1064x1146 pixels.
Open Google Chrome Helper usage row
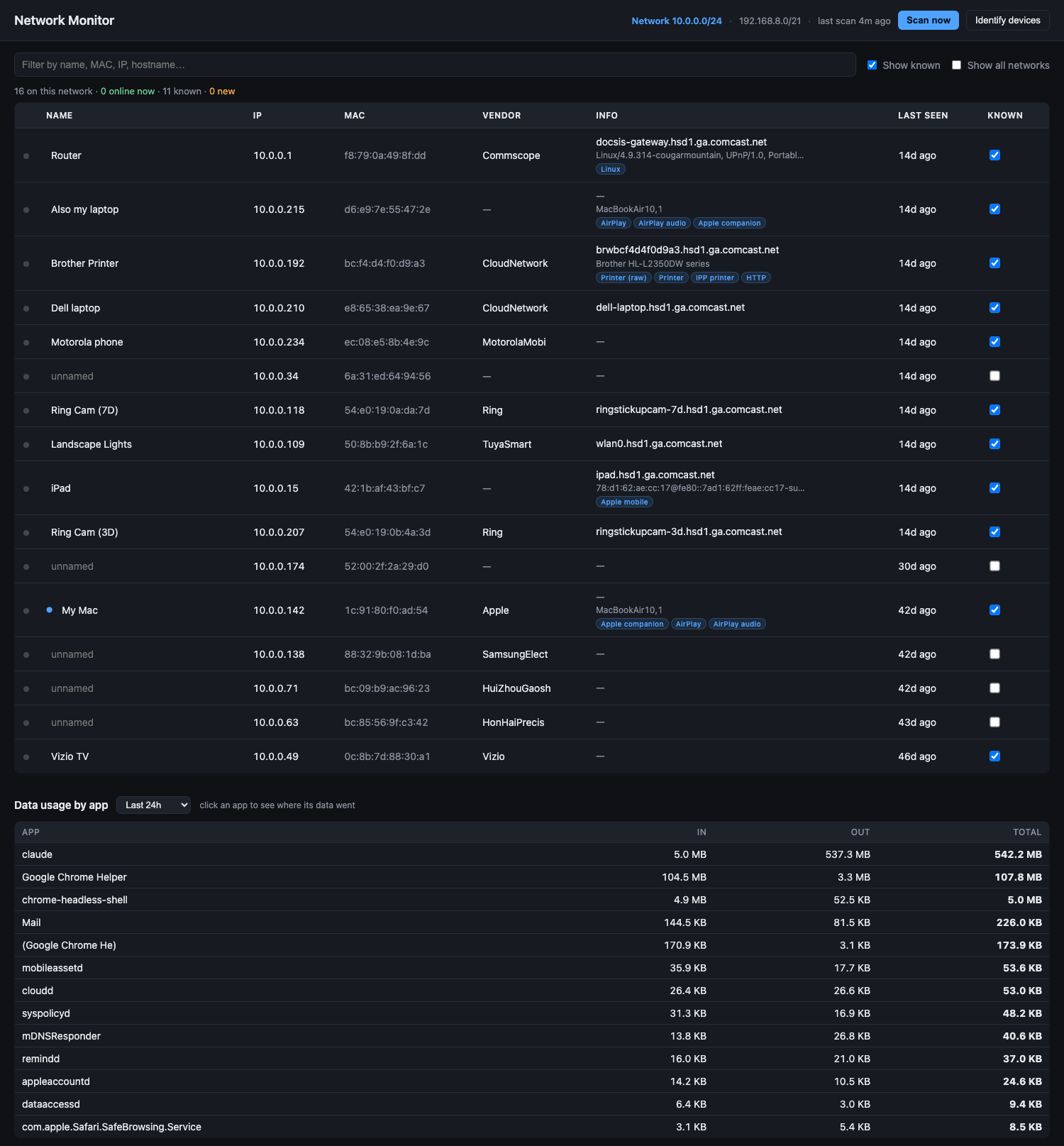[532, 877]
